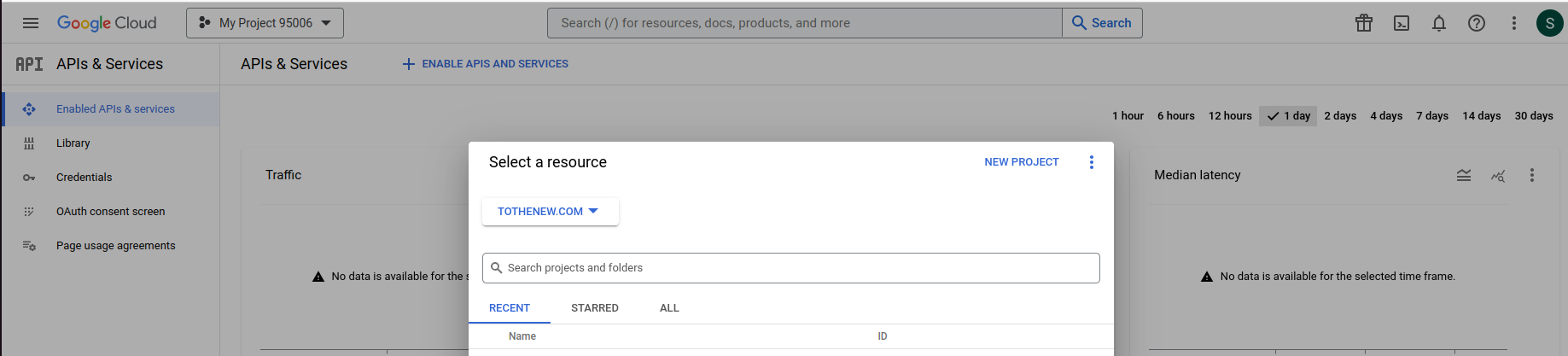Focus the Search projects and folders field
Image resolution: width=1568 pixels, height=356 pixels.
tap(791, 268)
